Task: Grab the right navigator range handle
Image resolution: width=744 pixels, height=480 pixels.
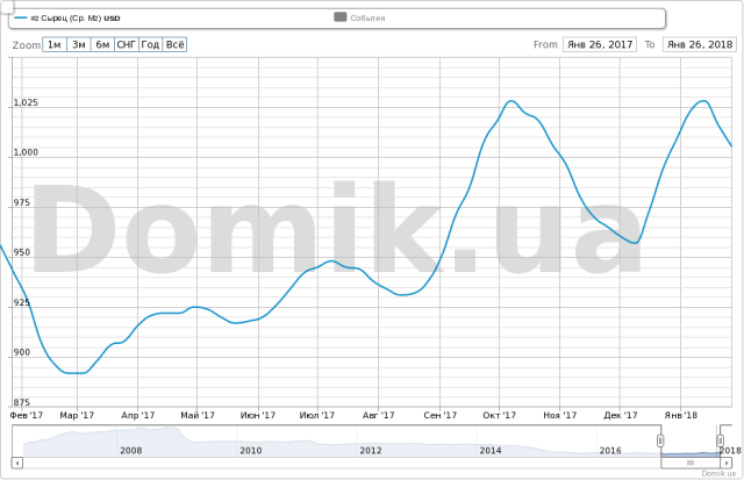Action: (720, 441)
